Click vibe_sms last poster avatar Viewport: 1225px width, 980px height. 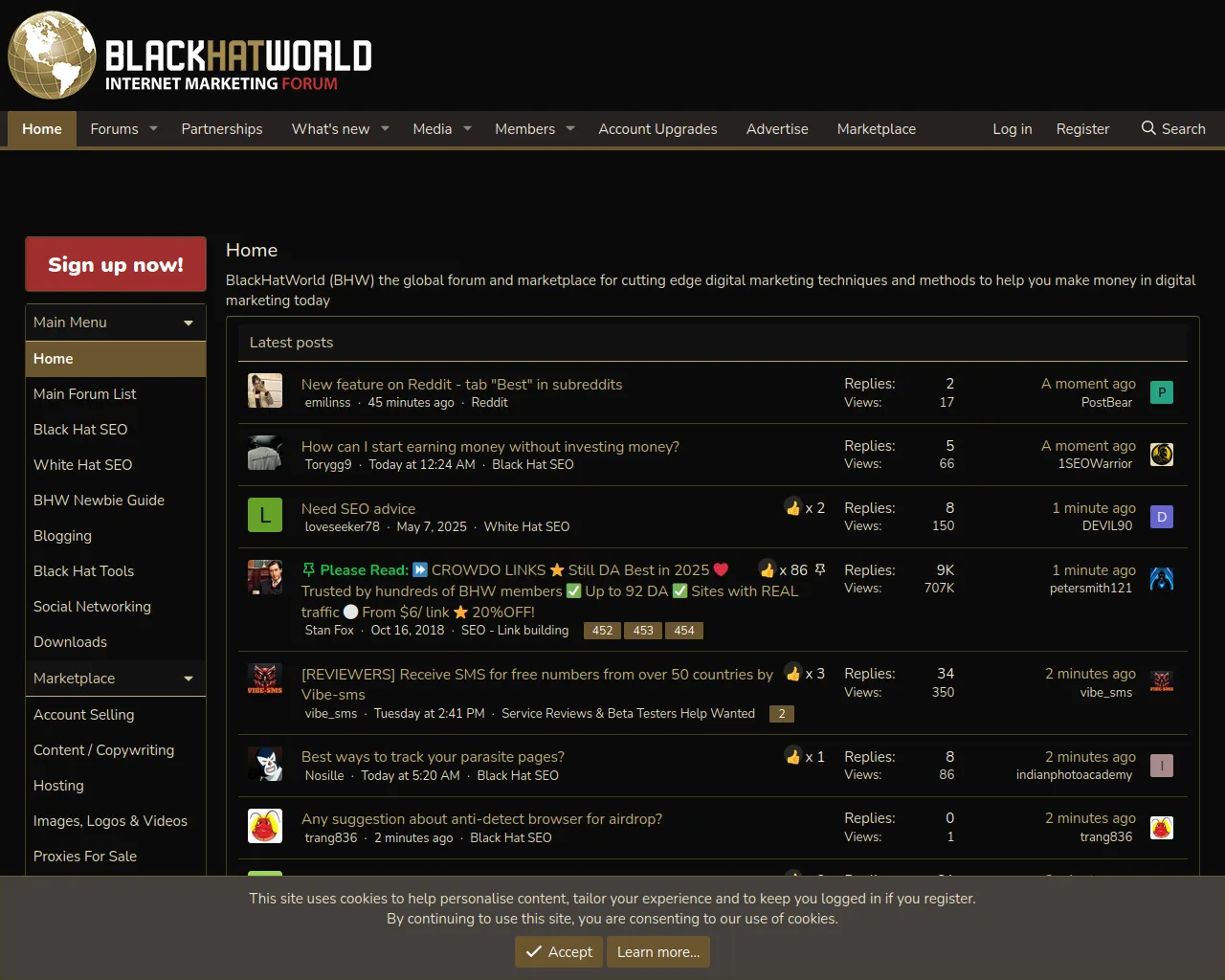(1162, 682)
